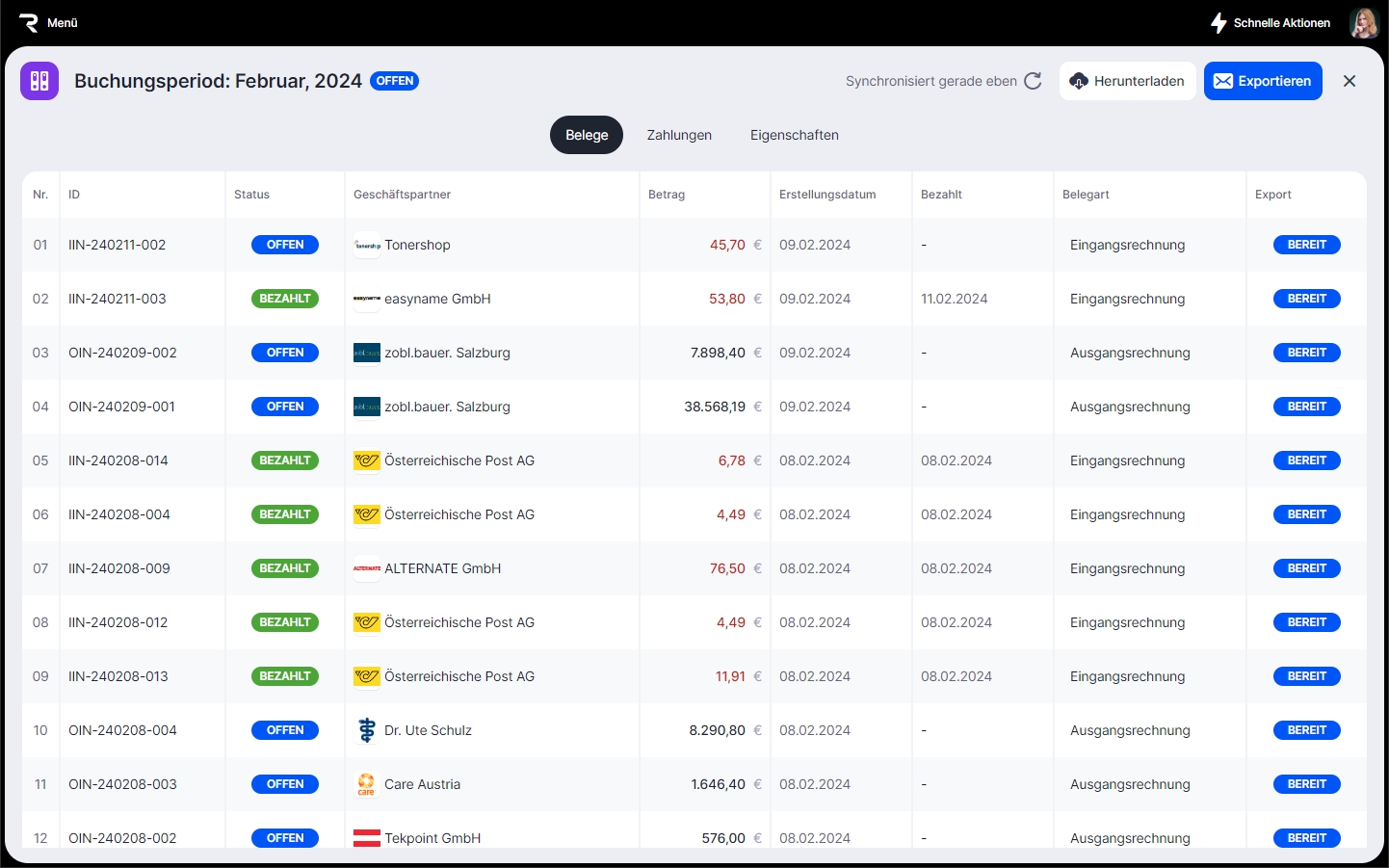
Task: Sort by the Betrag column header
Action: pyautogui.click(x=667, y=195)
